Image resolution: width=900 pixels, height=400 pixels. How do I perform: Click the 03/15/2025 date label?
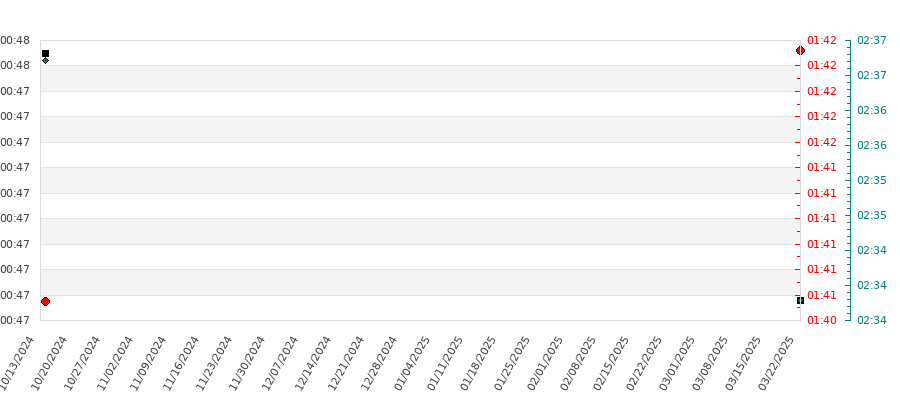click(743, 363)
